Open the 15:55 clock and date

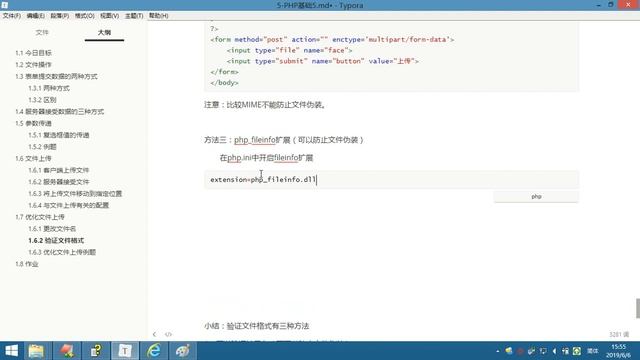pyautogui.click(x=619, y=351)
